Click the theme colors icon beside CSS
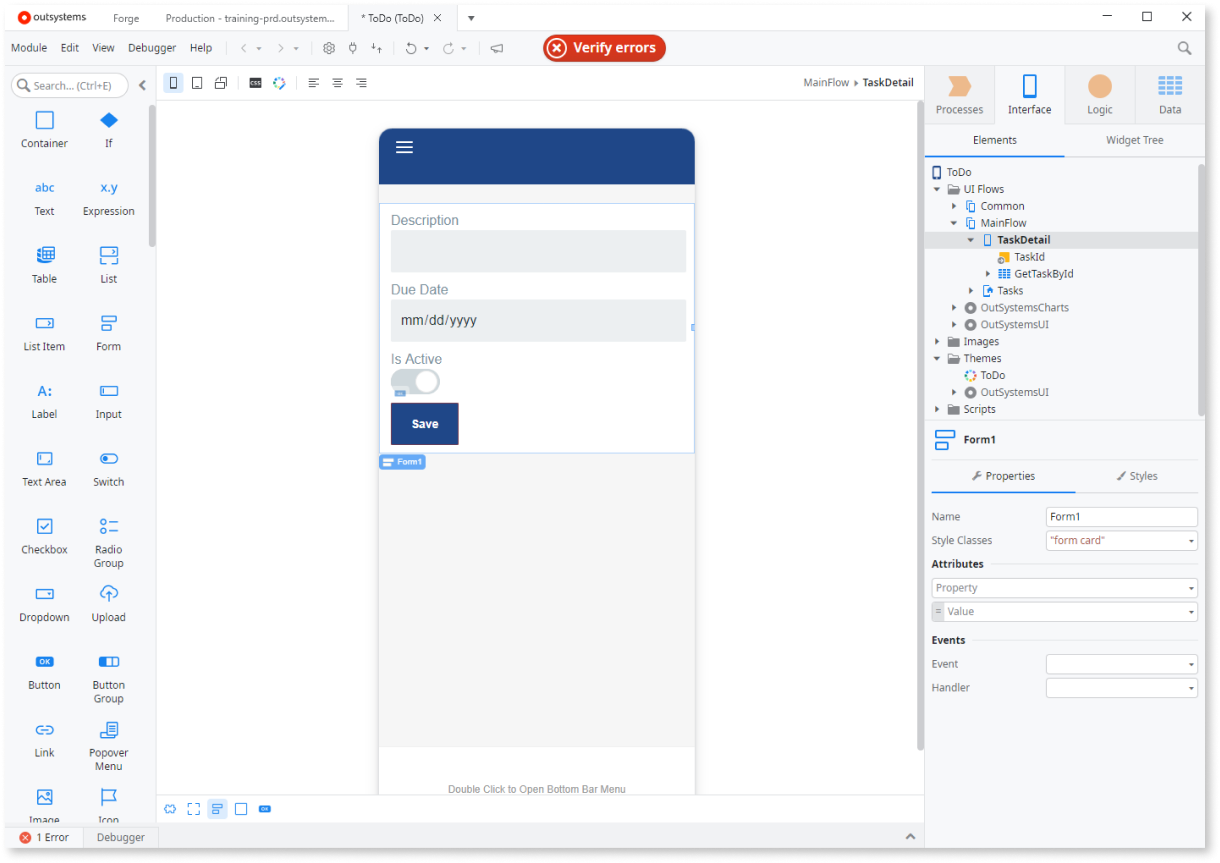 click(279, 83)
